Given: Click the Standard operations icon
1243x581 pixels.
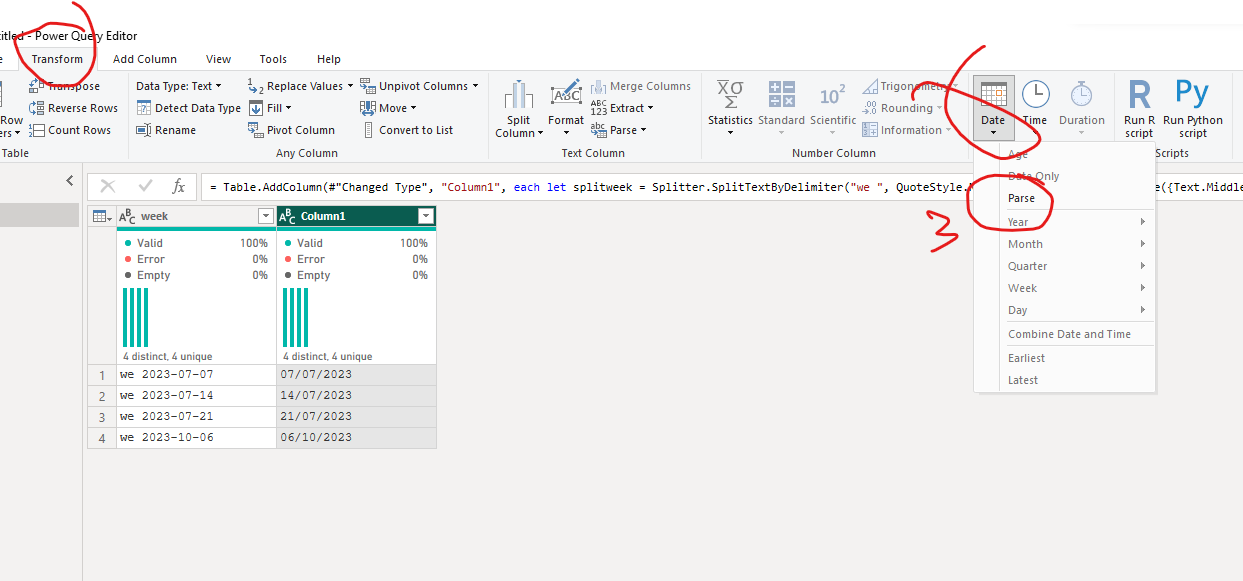Looking at the screenshot, I should tap(781, 94).
